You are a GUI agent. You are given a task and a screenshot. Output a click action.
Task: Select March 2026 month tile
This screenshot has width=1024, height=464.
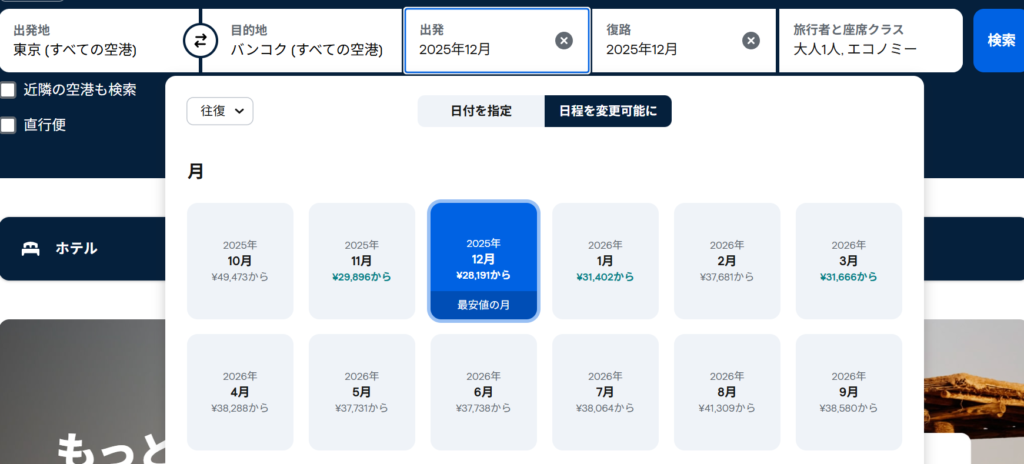pos(848,261)
